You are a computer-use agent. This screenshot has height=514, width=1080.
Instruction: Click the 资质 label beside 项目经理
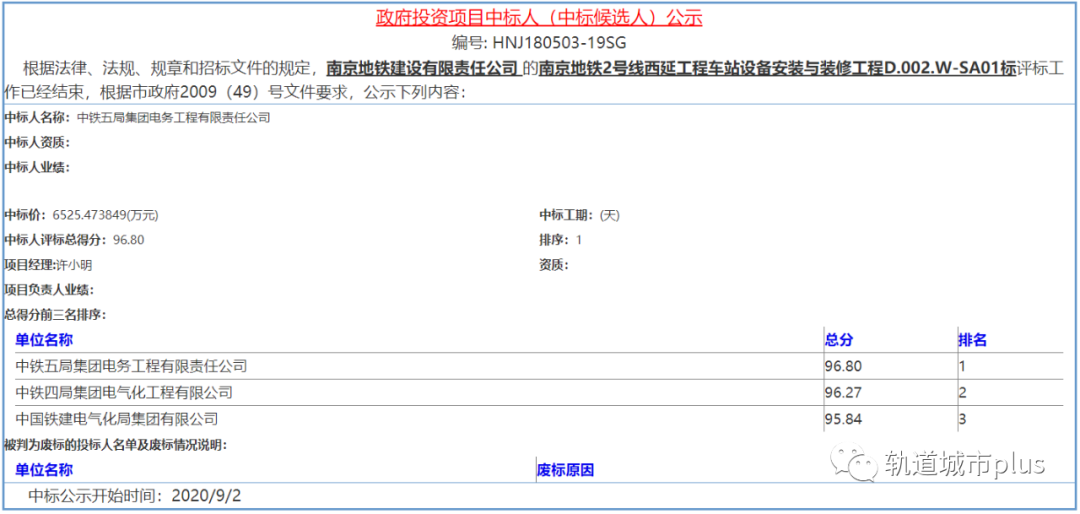click(554, 265)
